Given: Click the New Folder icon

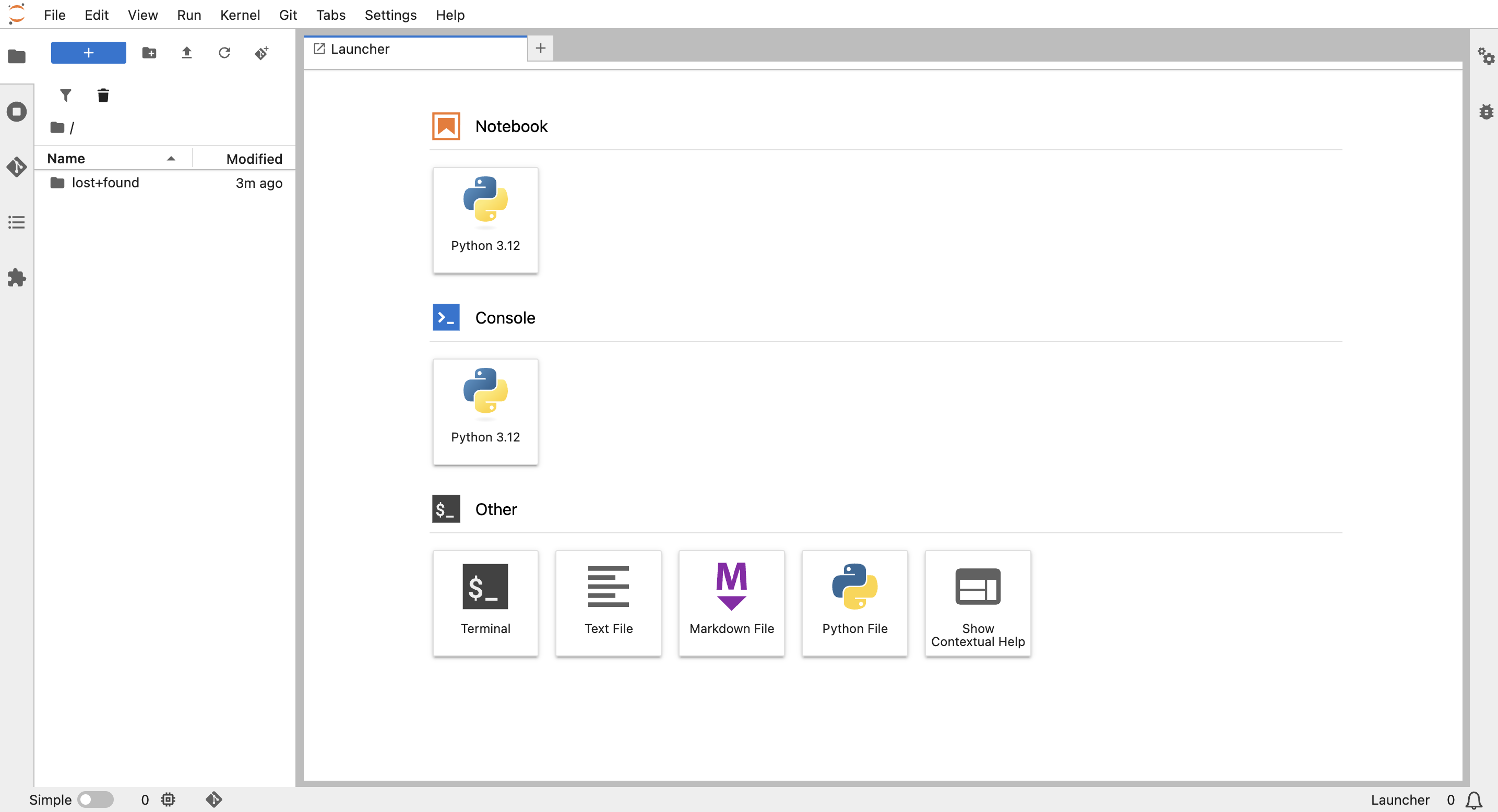Looking at the screenshot, I should pos(149,53).
